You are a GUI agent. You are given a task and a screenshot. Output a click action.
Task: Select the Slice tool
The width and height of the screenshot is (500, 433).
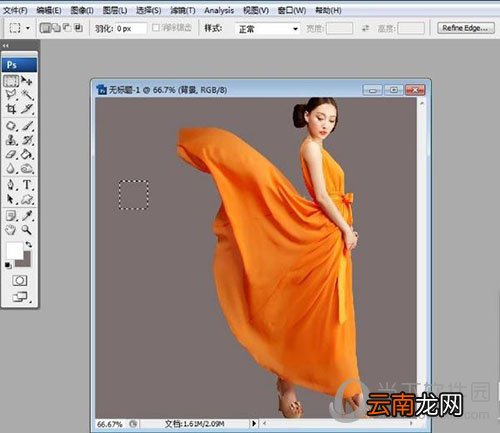(27, 109)
